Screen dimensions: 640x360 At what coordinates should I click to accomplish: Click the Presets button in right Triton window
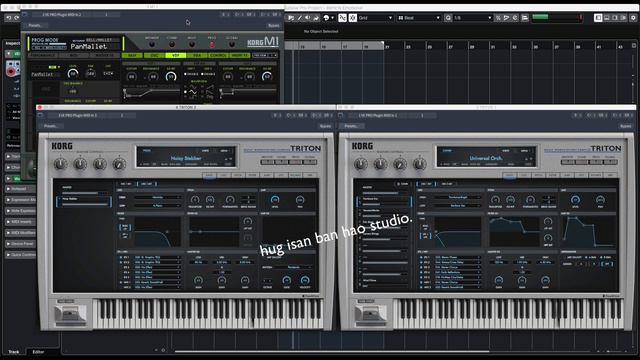coord(351,126)
